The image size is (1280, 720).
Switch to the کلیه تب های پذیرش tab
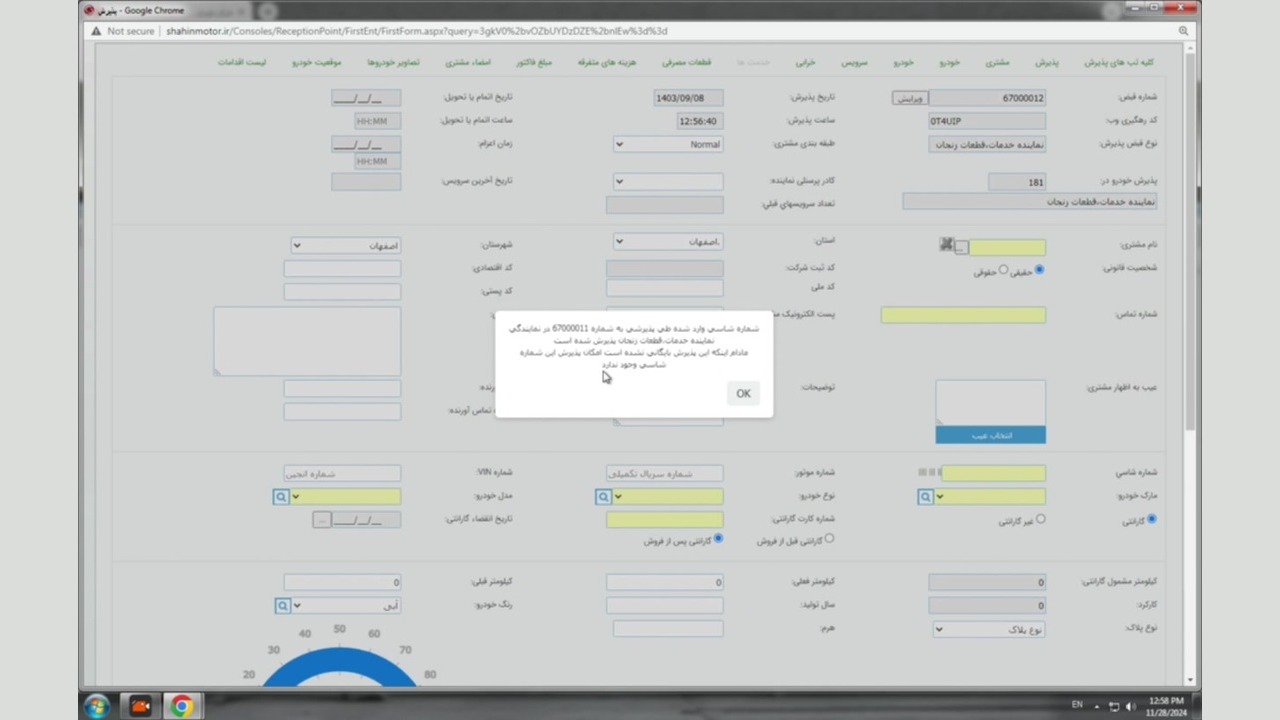click(1119, 62)
